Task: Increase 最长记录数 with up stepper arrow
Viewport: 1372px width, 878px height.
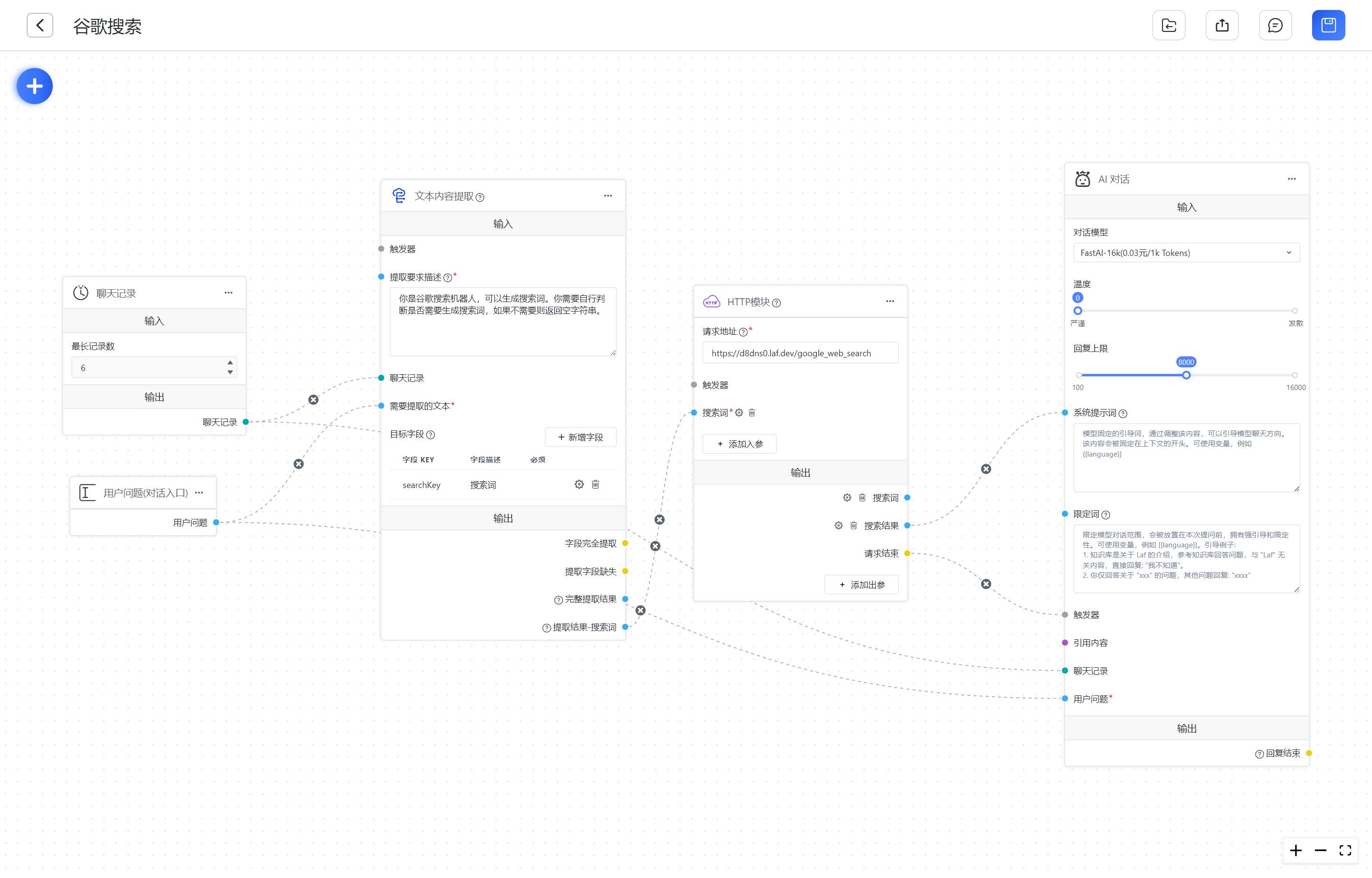Action: pos(230,362)
